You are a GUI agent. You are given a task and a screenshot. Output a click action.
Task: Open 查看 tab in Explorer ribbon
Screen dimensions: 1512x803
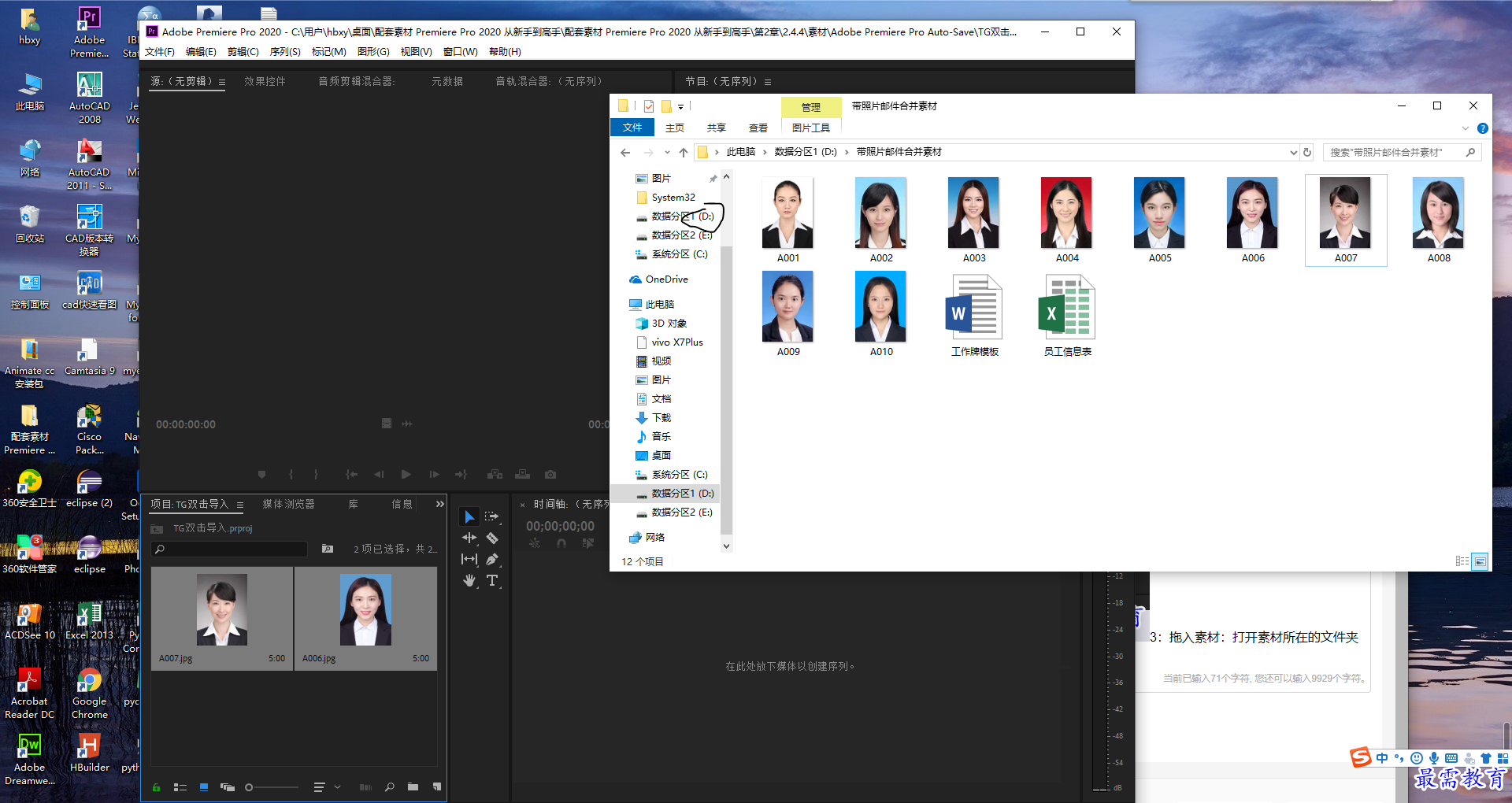coord(758,128)
